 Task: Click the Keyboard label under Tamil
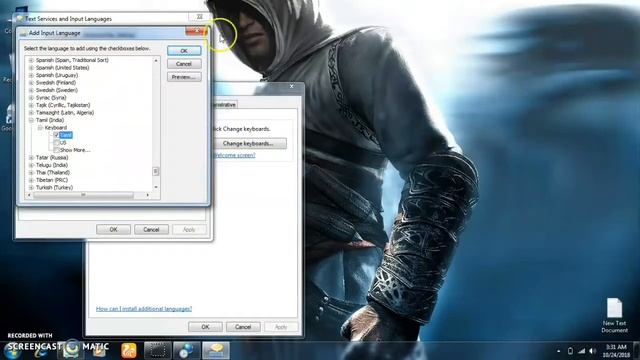[x=56, y=128]
